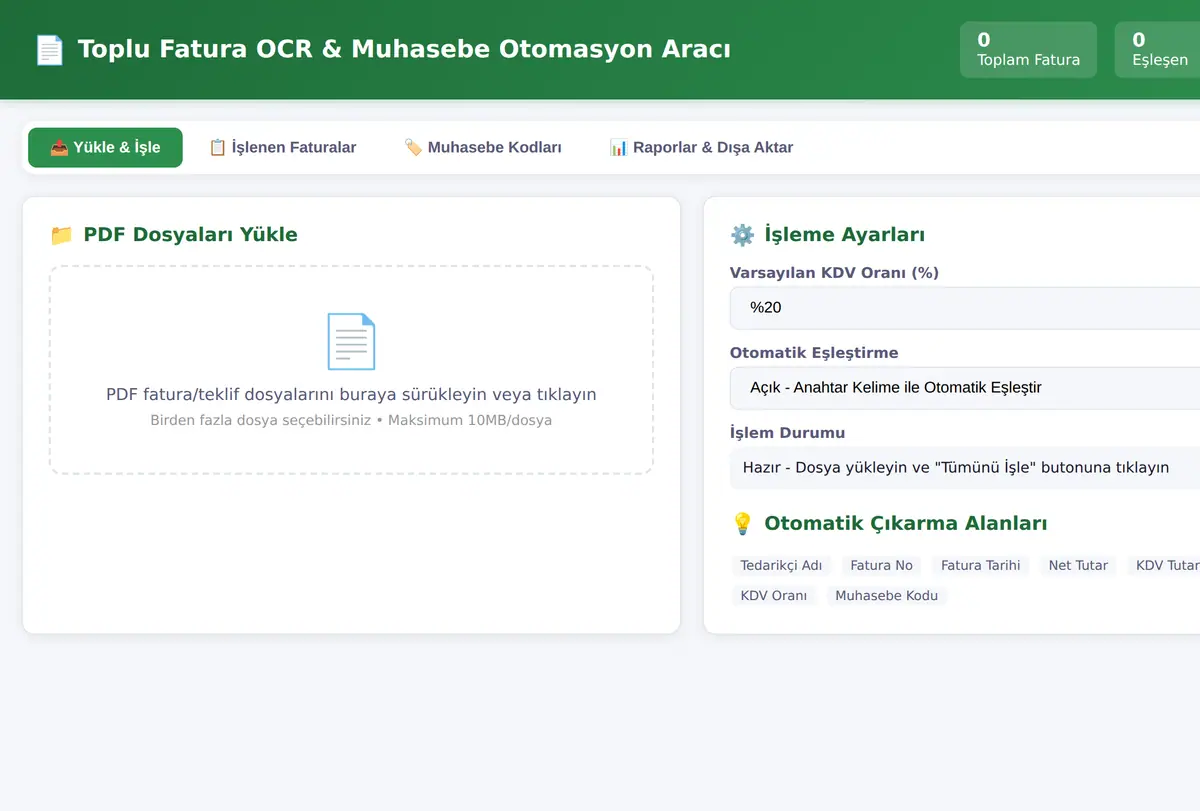Screen dimensions: 1200x811
Task: Select the Eşleşen counter card
Action: pyautogui.click(x=1158, y=50)
